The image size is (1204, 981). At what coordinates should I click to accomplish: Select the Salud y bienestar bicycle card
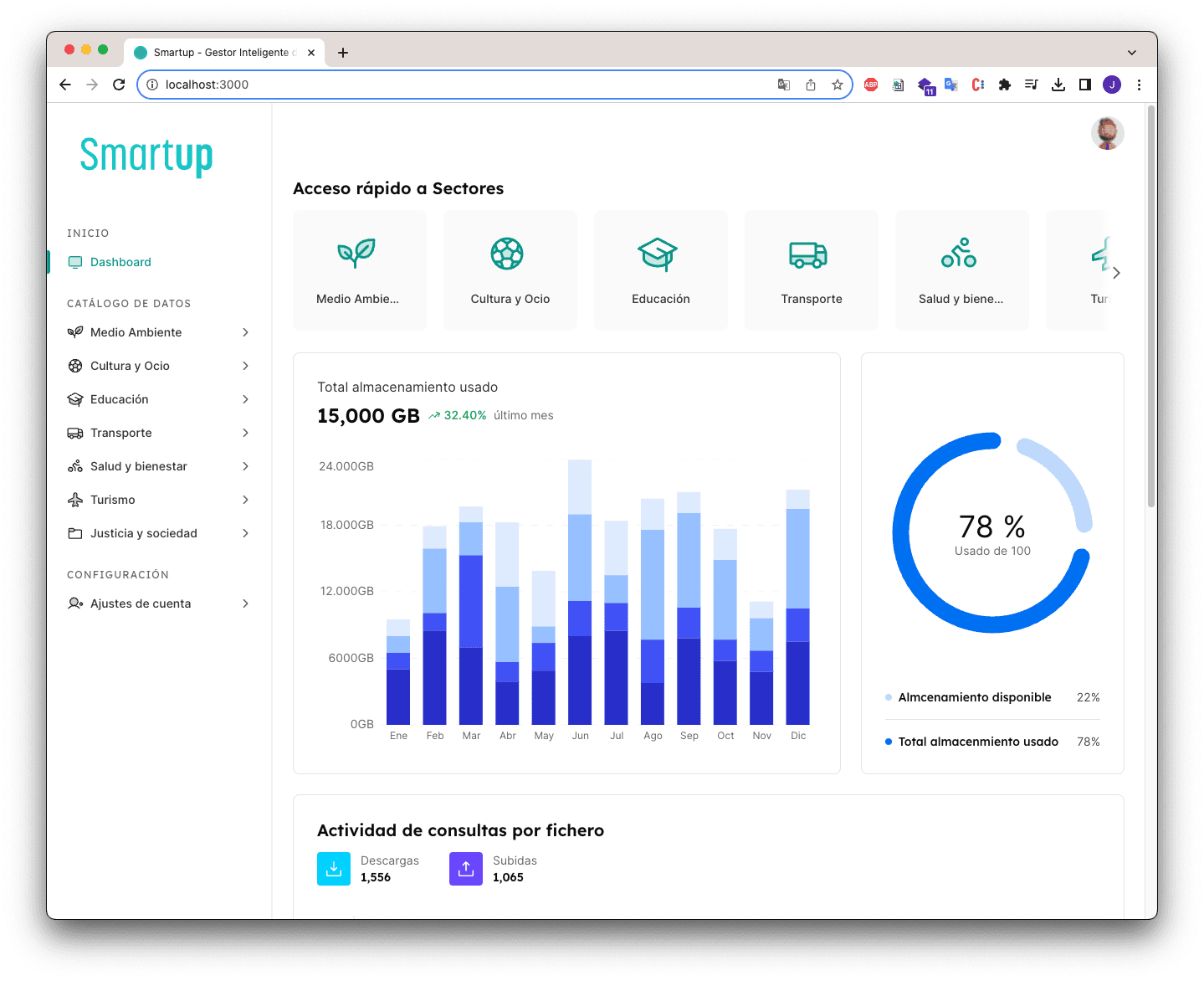961,270
